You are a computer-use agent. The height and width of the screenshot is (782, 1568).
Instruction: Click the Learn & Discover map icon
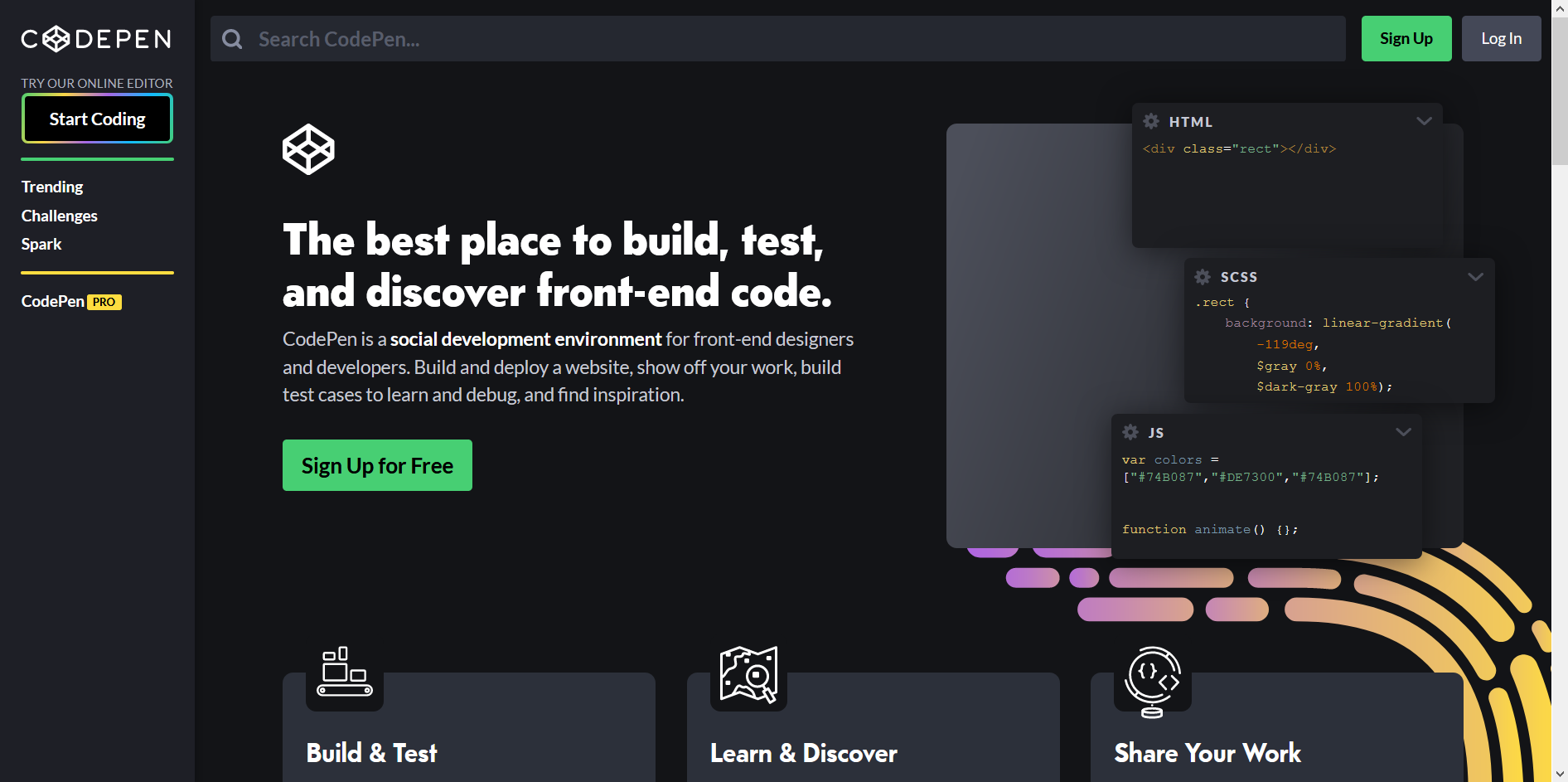[x=748, y=674]
